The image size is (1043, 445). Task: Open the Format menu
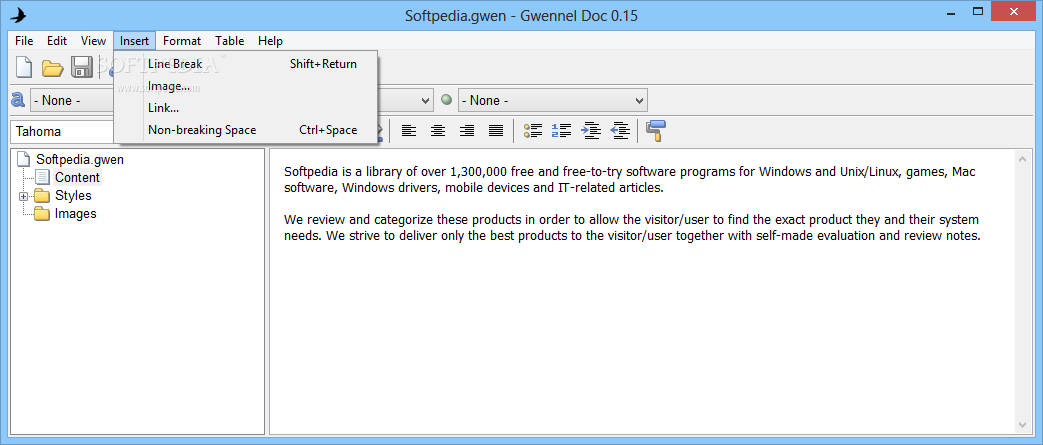[182, 41]
